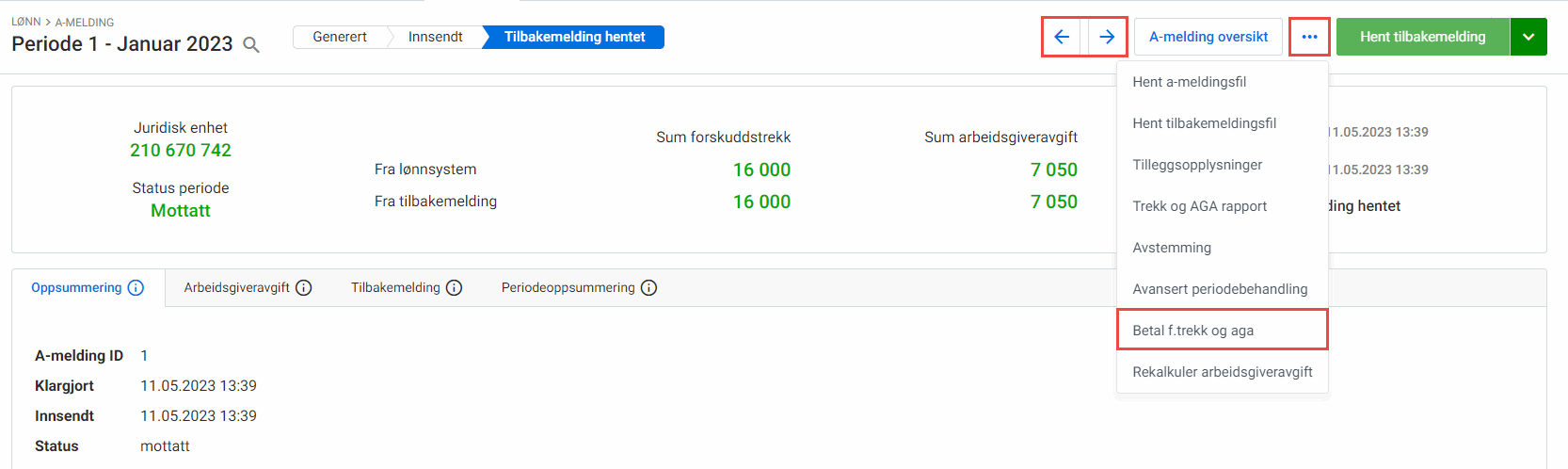Image resolution: width=1568 pixels, height=469 pixels.
Task: Click the LØNN breadcrumb link
Action: click(x=25, y=22)
